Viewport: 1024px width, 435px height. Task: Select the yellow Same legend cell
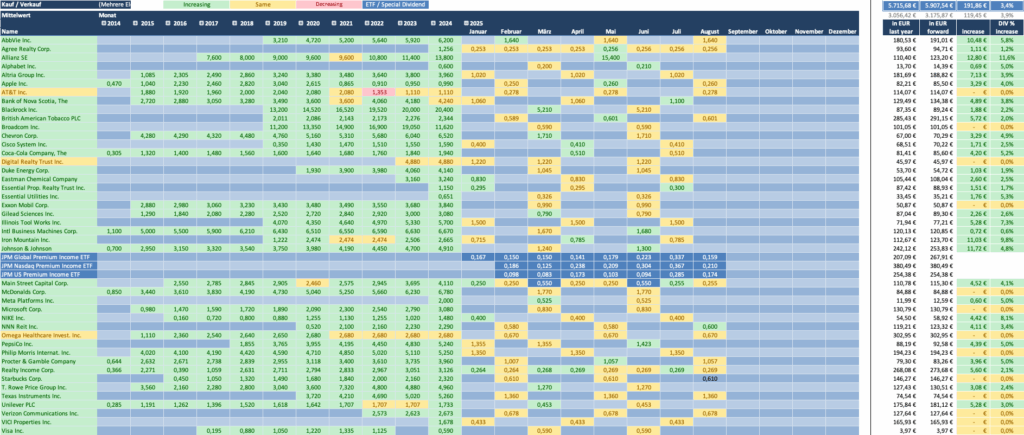click(263, 5)
